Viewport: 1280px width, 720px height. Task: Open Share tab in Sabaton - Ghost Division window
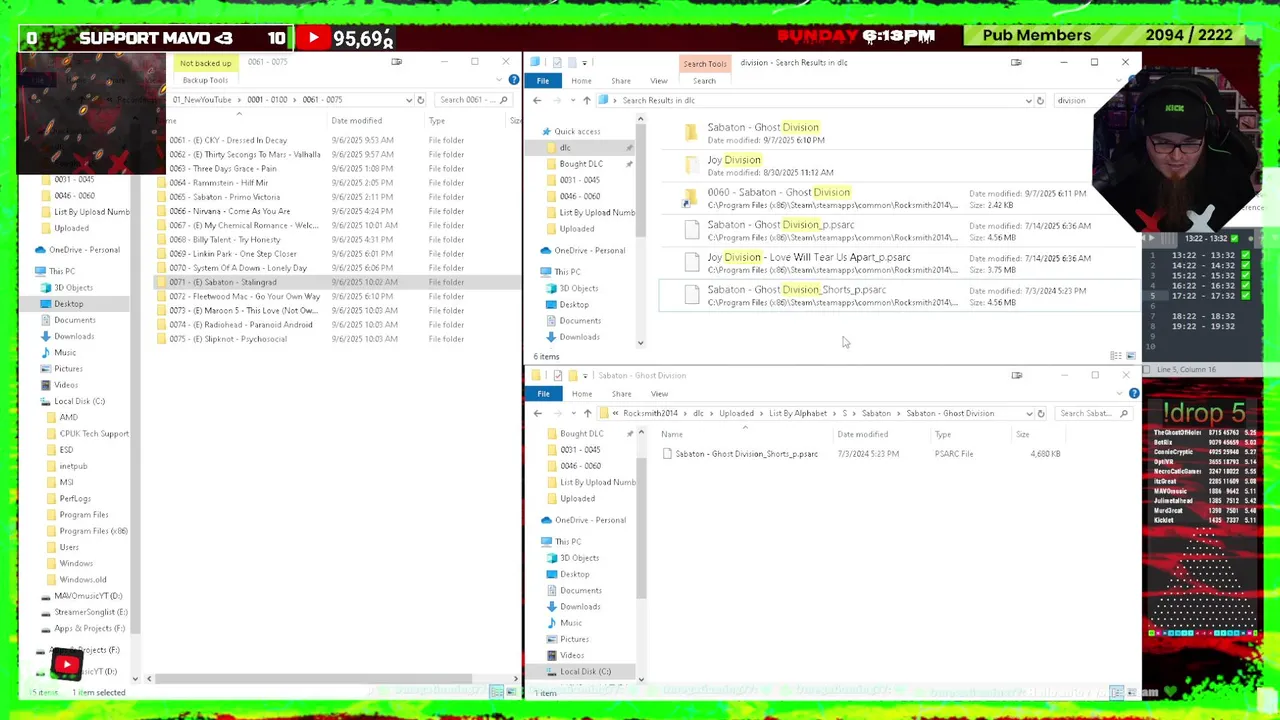[x=621, y=394]
